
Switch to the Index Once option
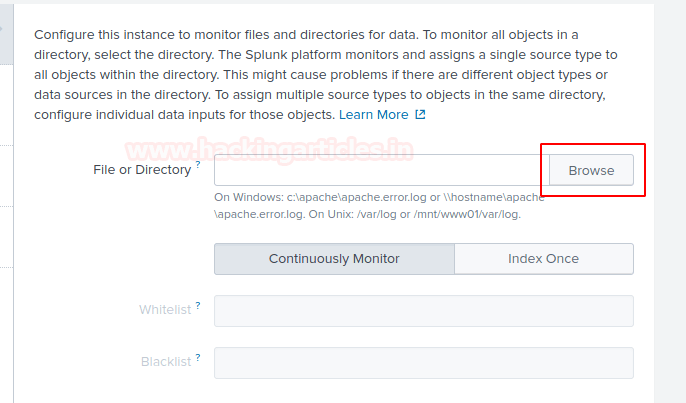pyautogui.click(x=543, y=259)
